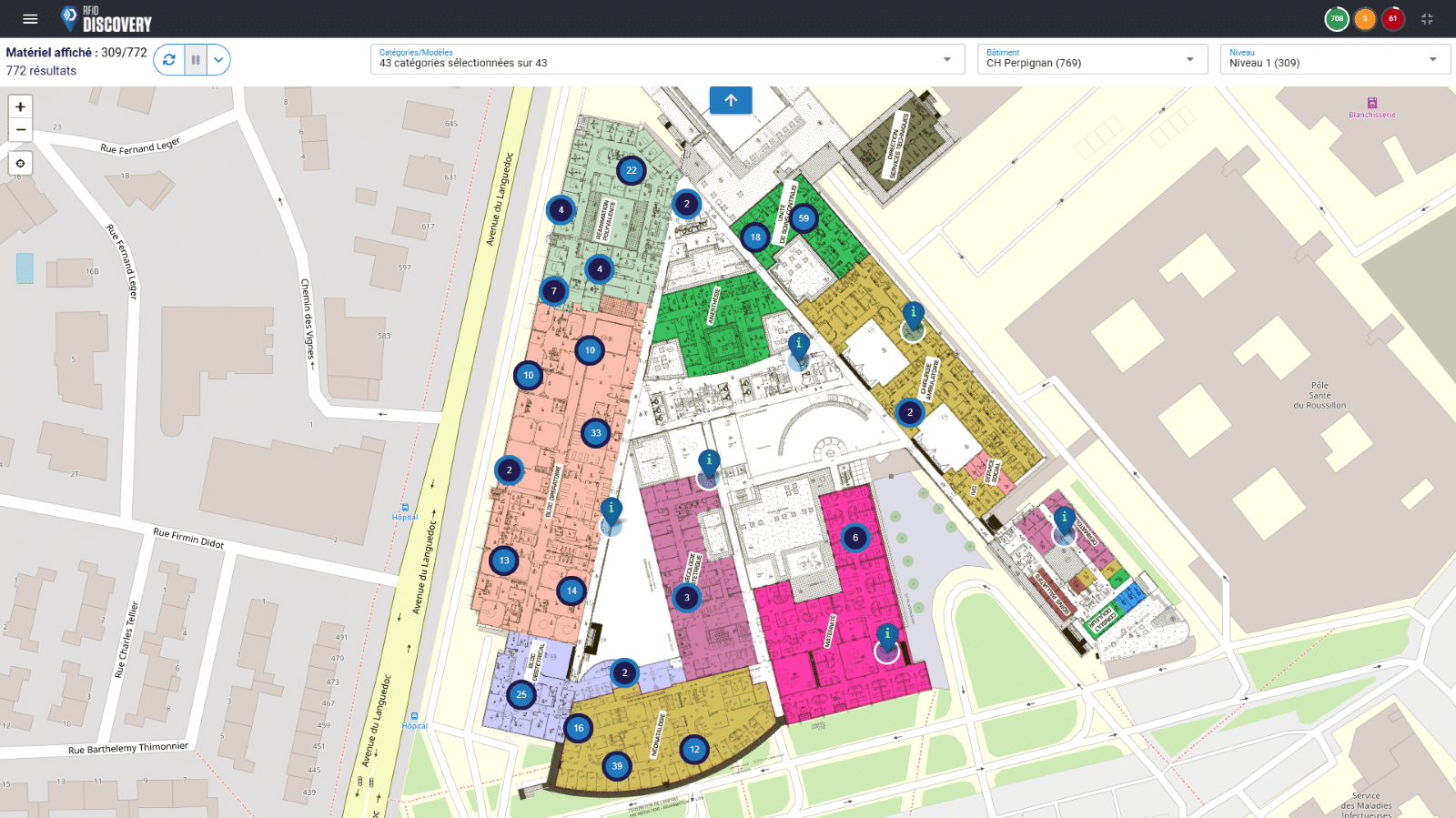Zoom in on the map
This screenshot has height=818, width=1456.
(20, 107)
